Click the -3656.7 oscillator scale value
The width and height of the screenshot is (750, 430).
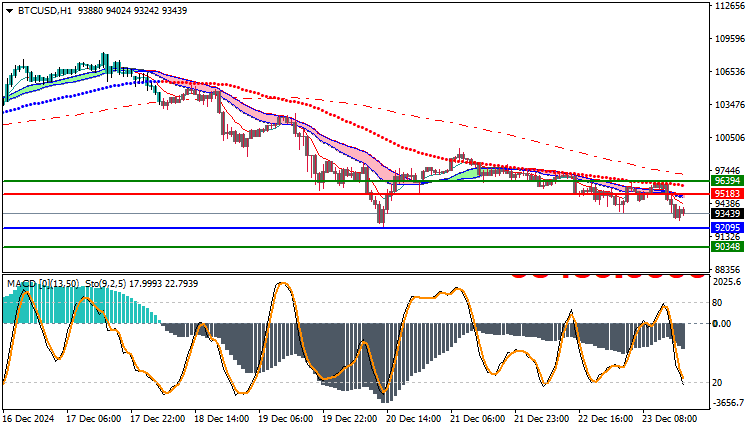coord(728,403)
